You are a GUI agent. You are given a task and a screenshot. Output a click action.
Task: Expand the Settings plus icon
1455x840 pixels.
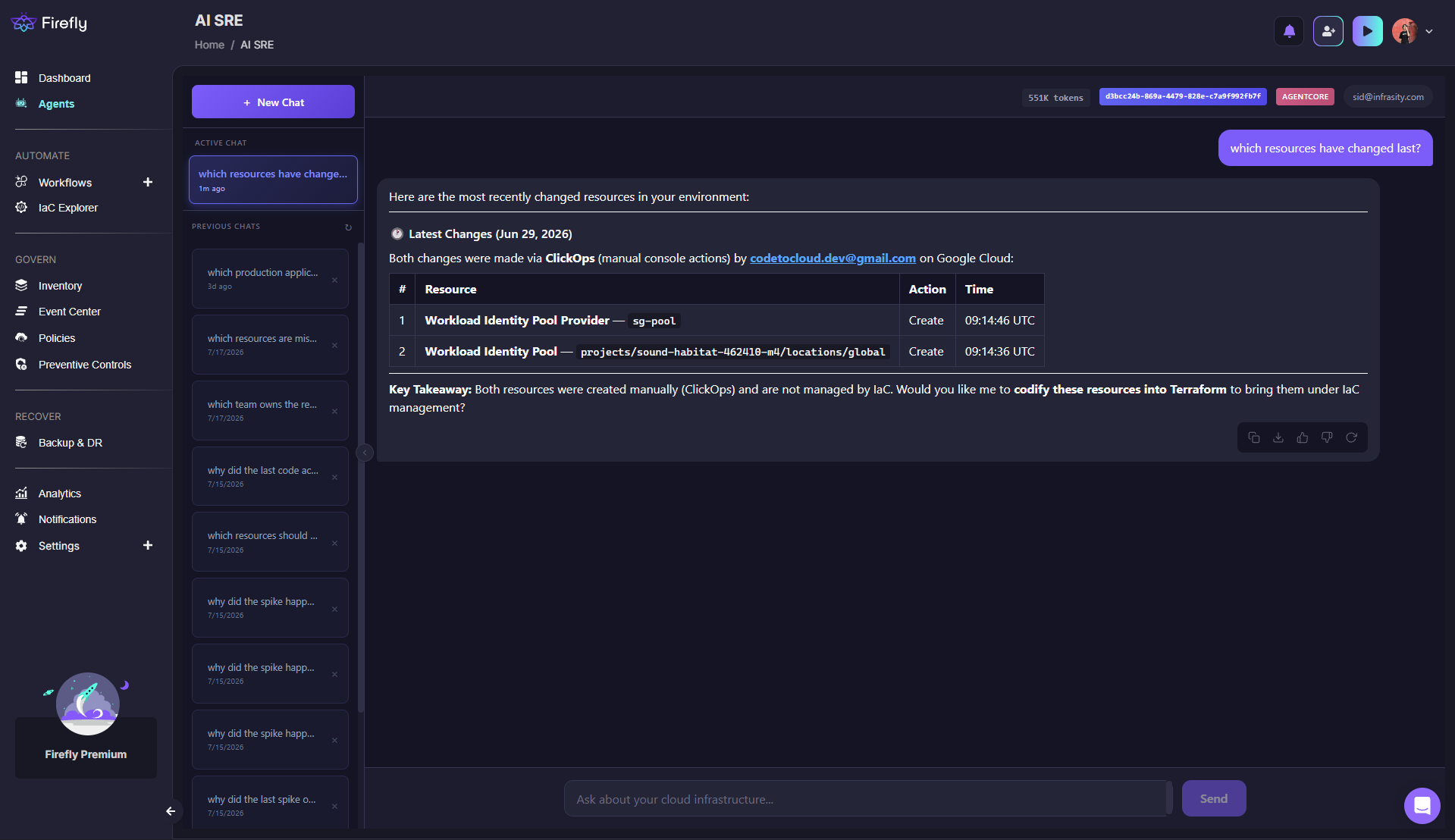[148, 545]
